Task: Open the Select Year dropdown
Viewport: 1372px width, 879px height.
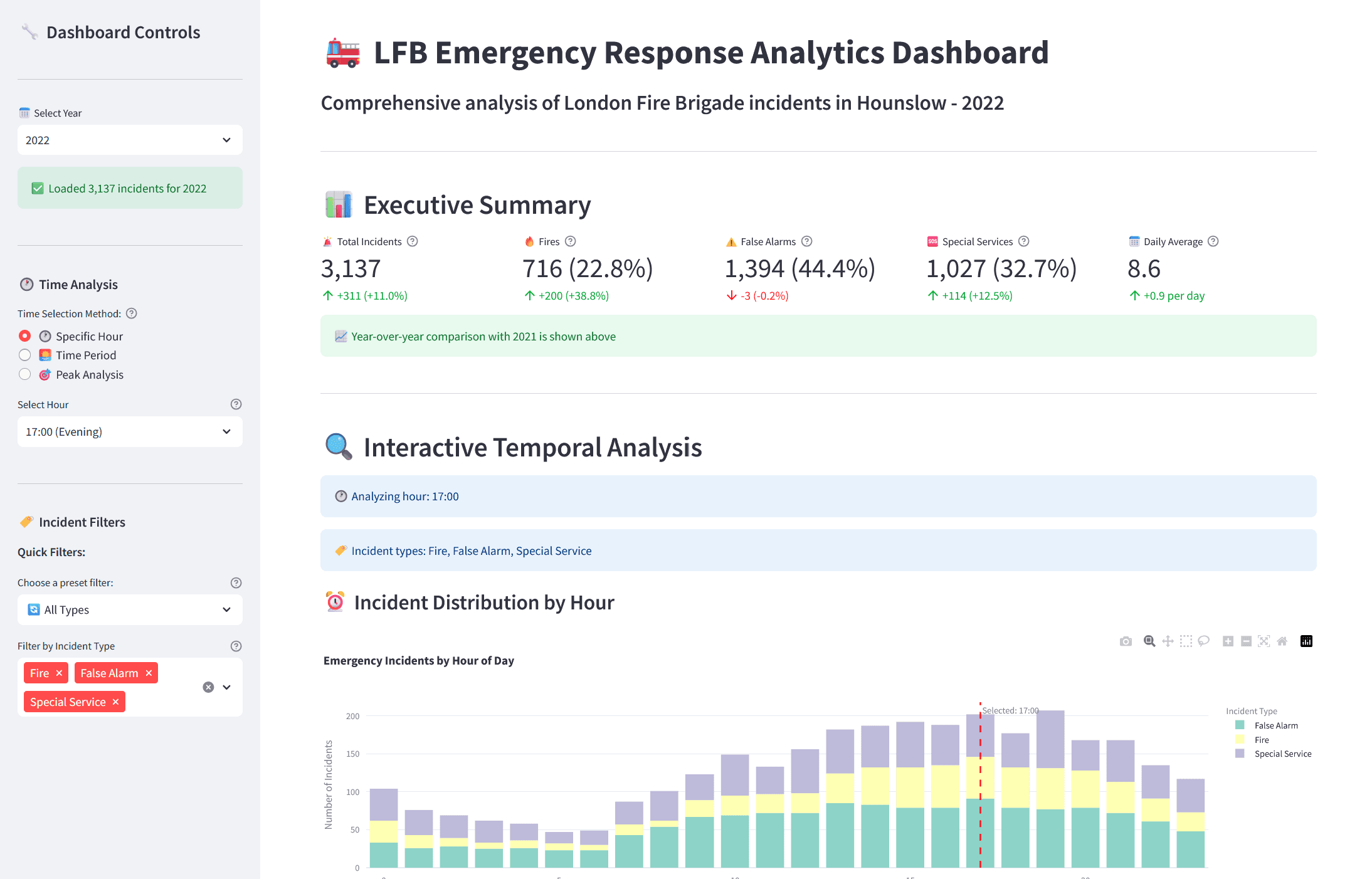Action: tap(130, 140)
